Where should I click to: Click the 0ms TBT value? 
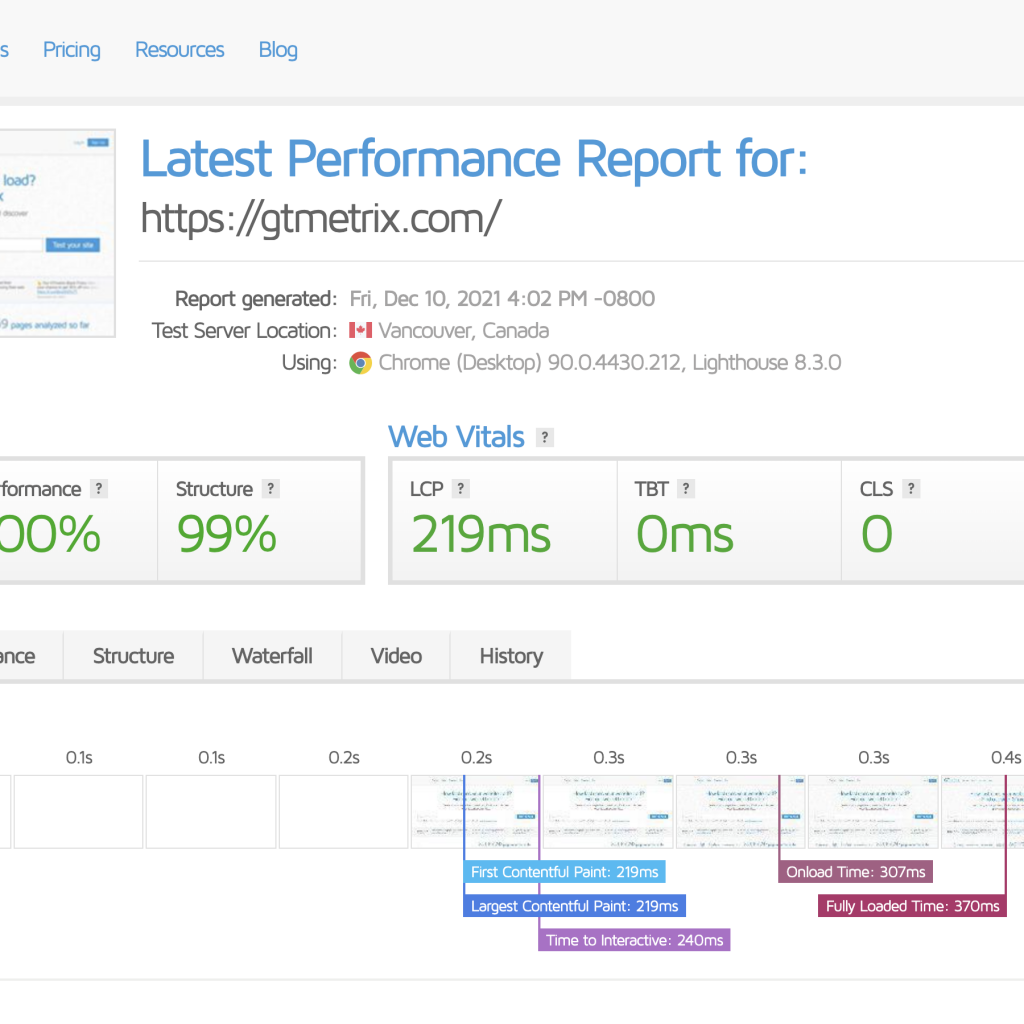point(684,534)
